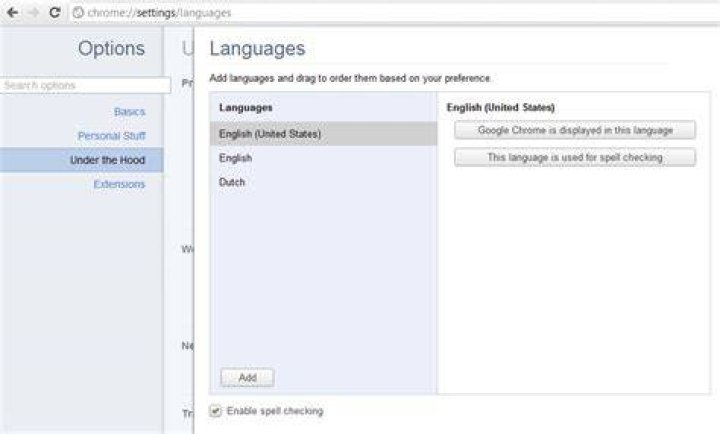Select English (United States) in languages list
720x434 pixels.
point(324,134)
